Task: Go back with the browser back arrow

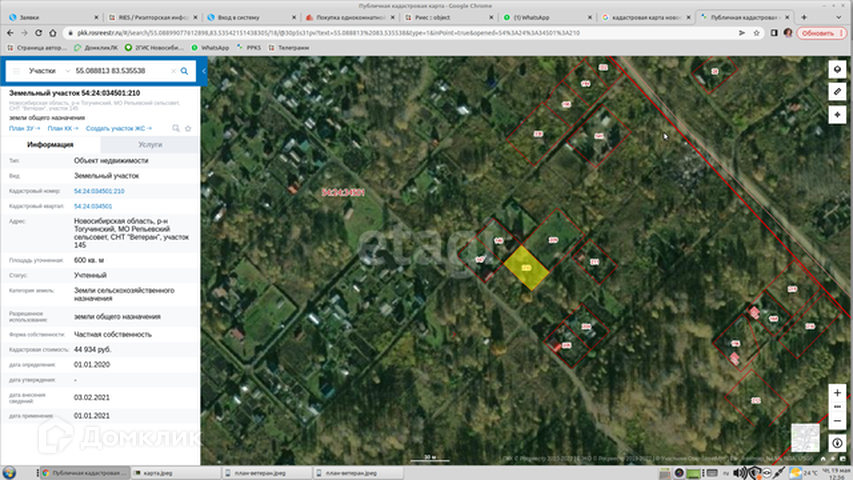Action: [10, 33]
